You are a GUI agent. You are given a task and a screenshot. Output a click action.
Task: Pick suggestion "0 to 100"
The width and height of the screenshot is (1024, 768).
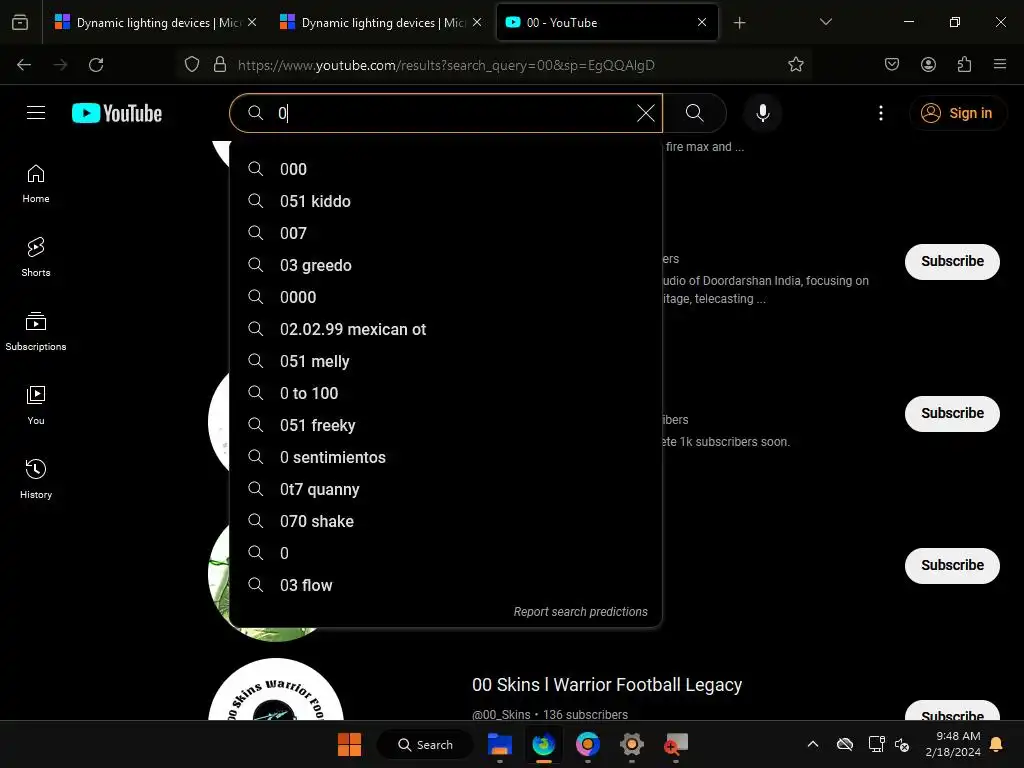446,393
